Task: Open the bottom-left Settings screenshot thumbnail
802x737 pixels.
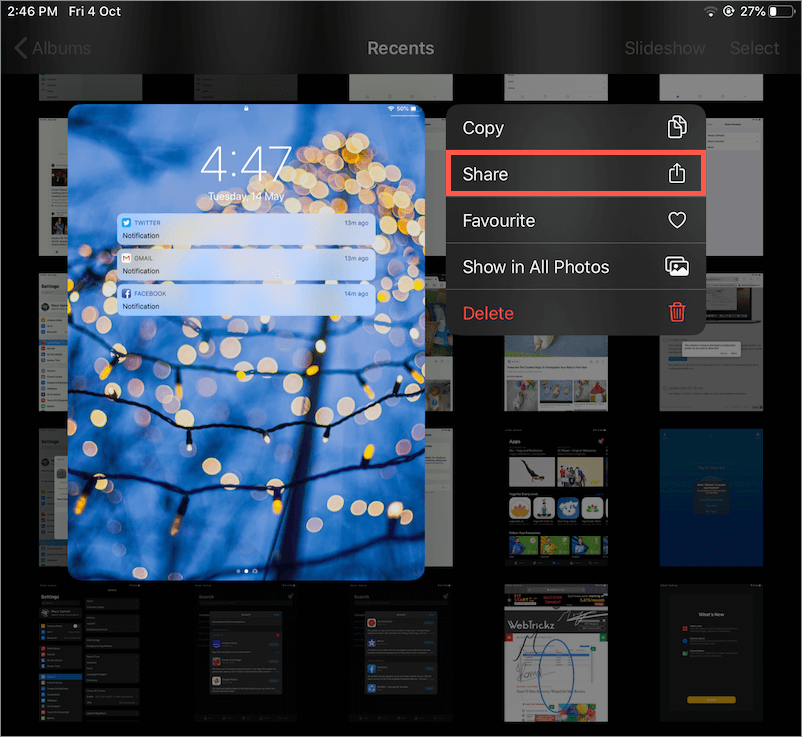Action: coord(91,653)
